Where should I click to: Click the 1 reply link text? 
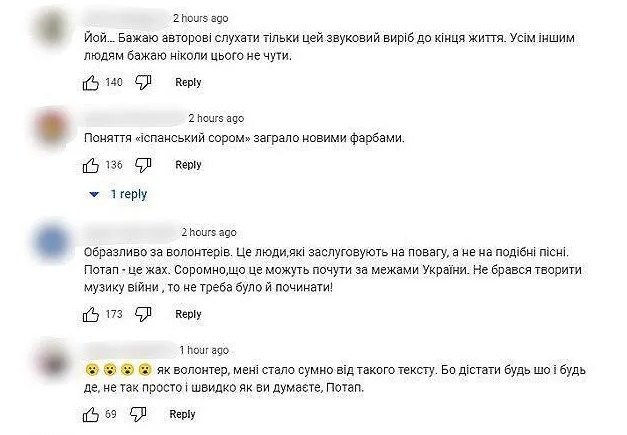(128, 194)
